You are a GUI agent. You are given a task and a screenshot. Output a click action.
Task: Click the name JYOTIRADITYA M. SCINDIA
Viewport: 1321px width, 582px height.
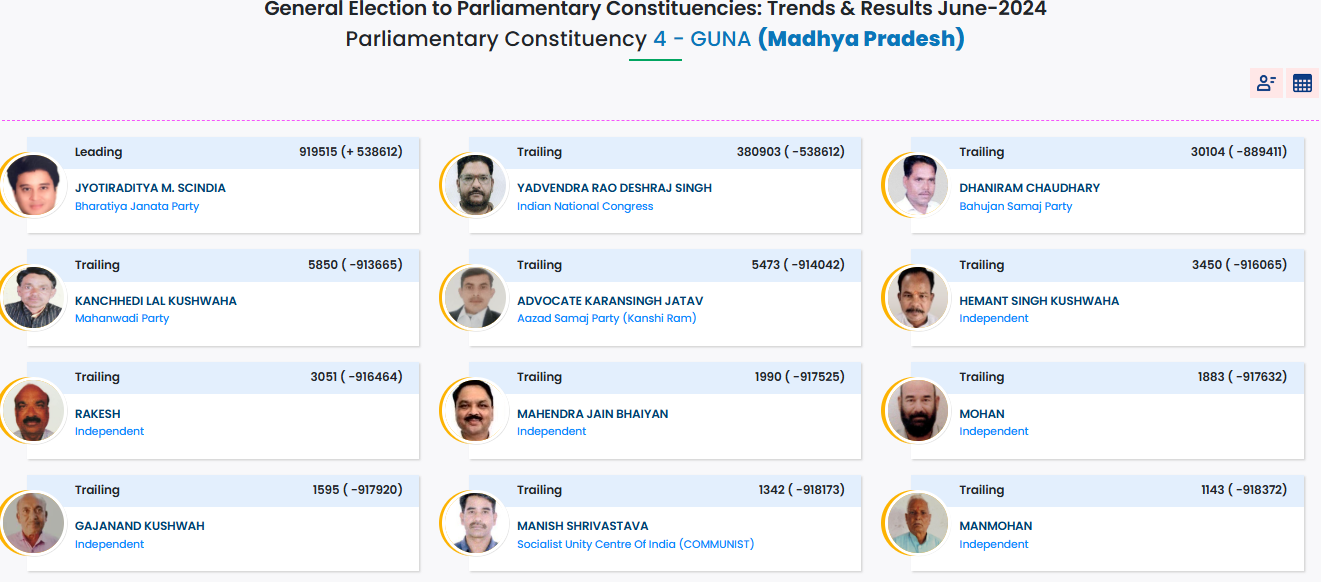150,188
